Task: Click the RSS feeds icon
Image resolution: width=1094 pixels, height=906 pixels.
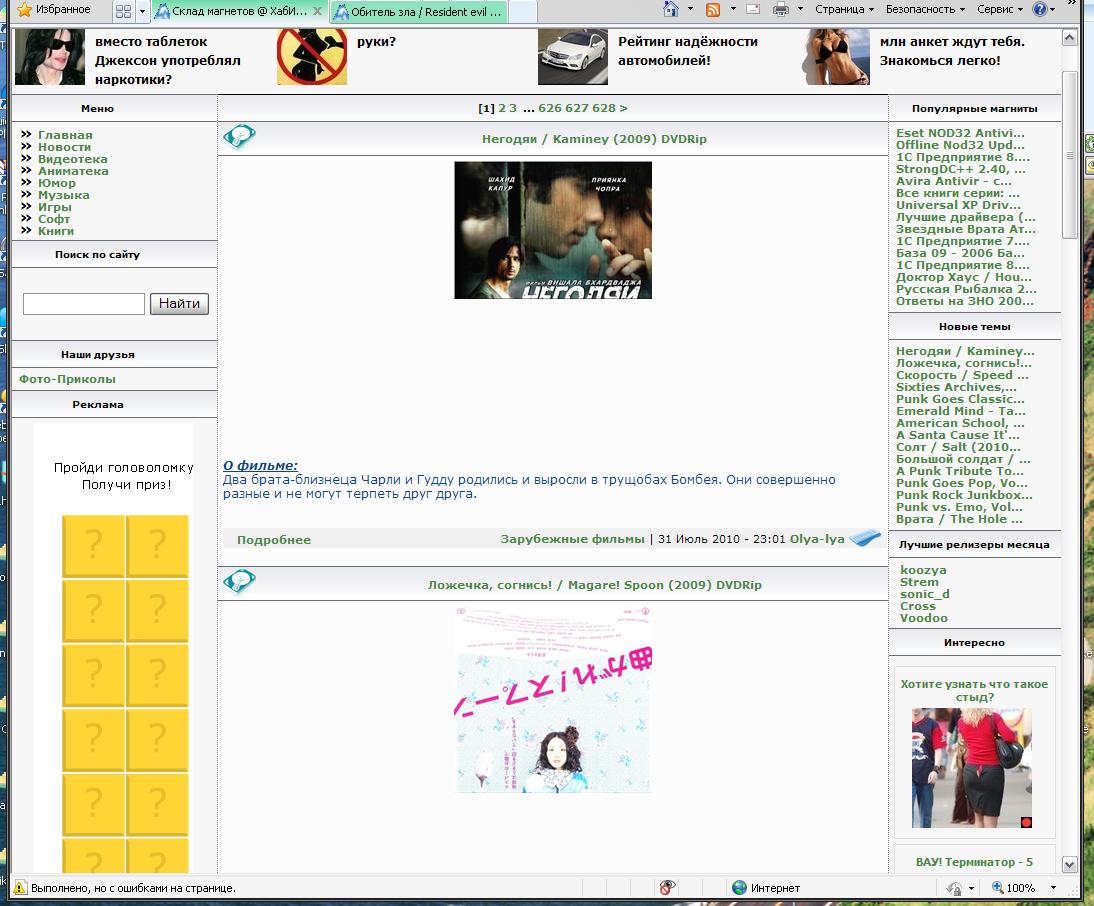Action: (x=712, y=9)
